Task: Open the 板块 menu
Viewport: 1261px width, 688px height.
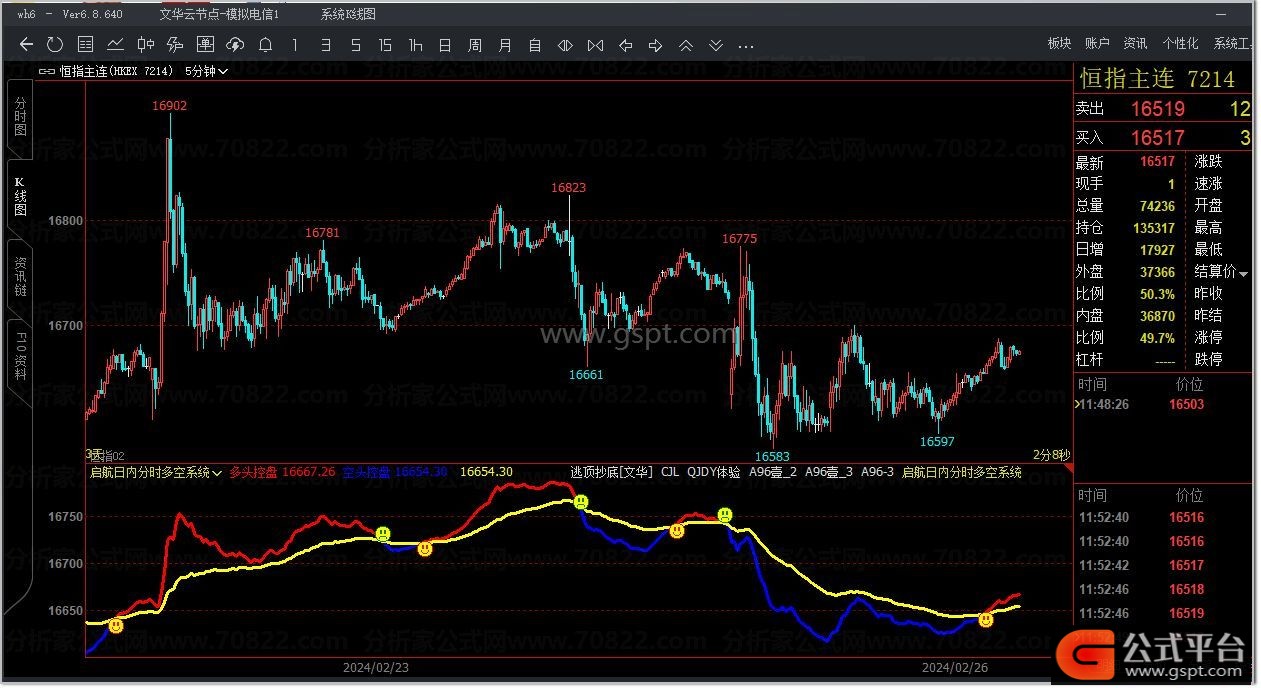Action: pos(1059,44)
